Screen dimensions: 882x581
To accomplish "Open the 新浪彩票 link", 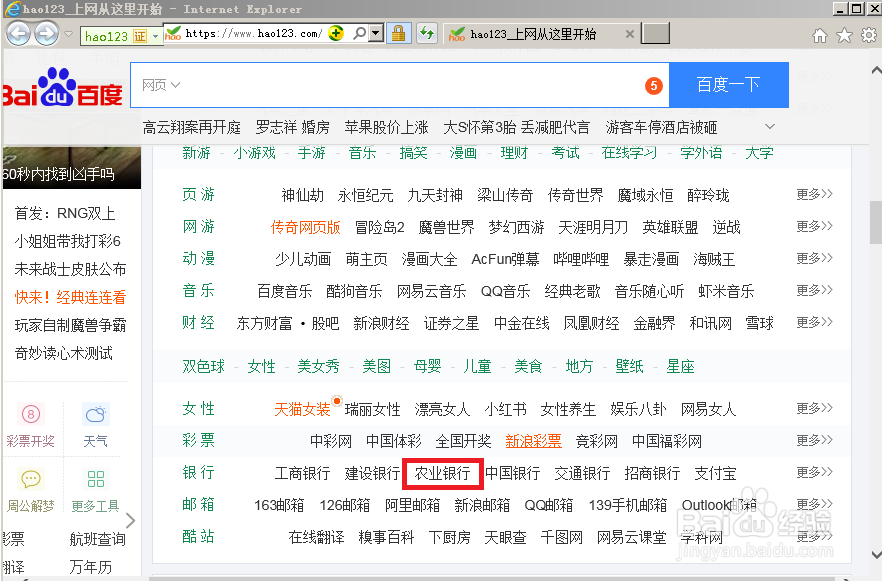I will (533, 442).
